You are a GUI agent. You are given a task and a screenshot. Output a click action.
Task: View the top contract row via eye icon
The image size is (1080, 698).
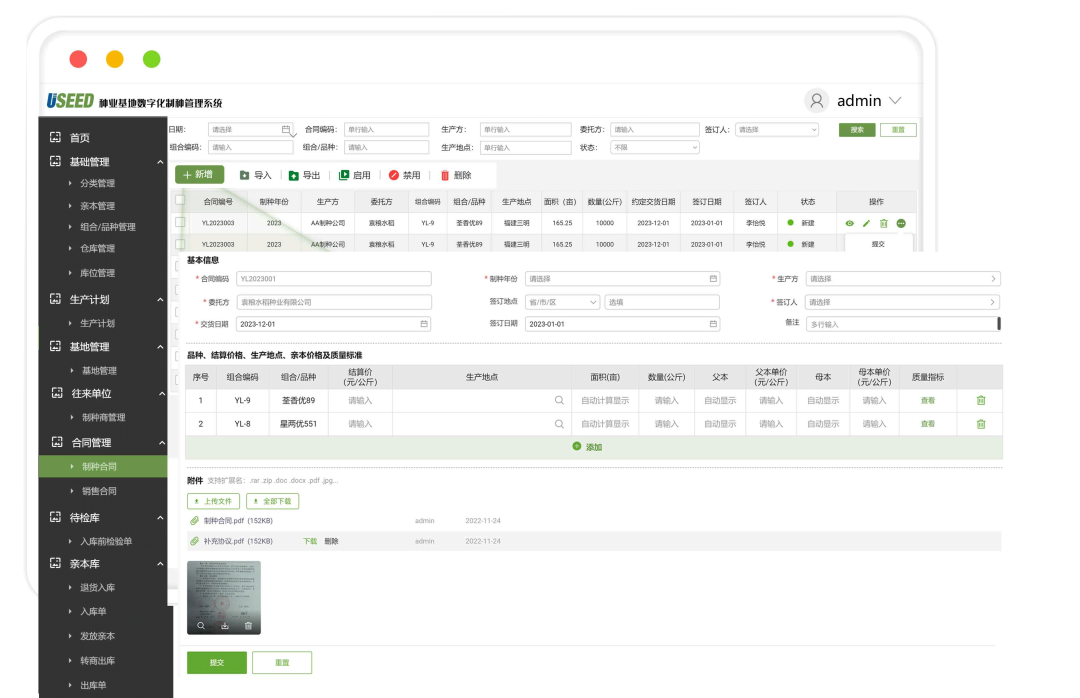[x=849, y=223]
